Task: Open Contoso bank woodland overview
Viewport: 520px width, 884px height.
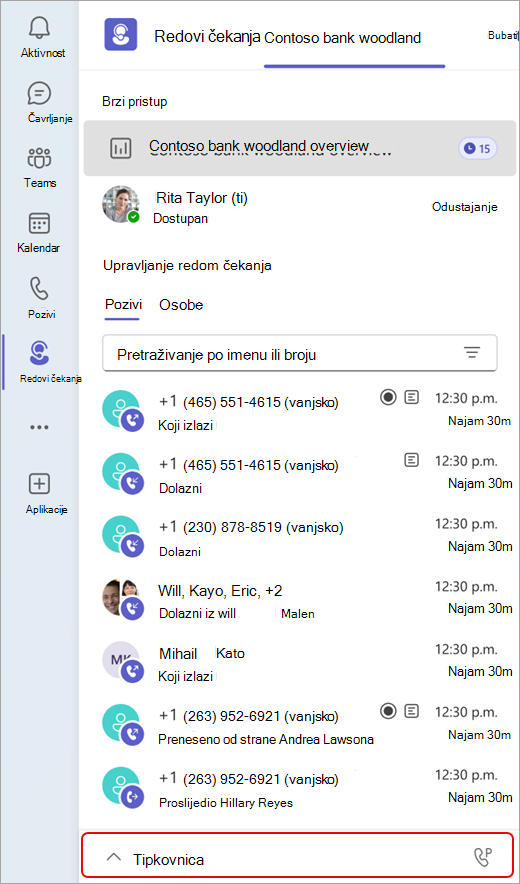Action: point(299,148)
